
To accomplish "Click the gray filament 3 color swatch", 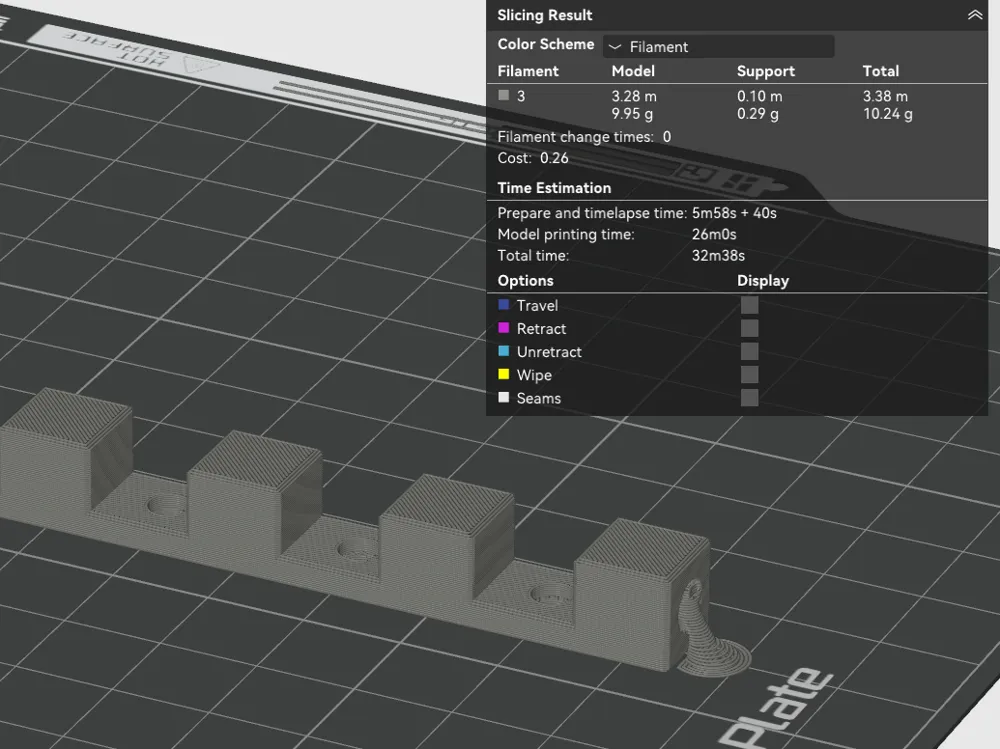I will 504,95.
